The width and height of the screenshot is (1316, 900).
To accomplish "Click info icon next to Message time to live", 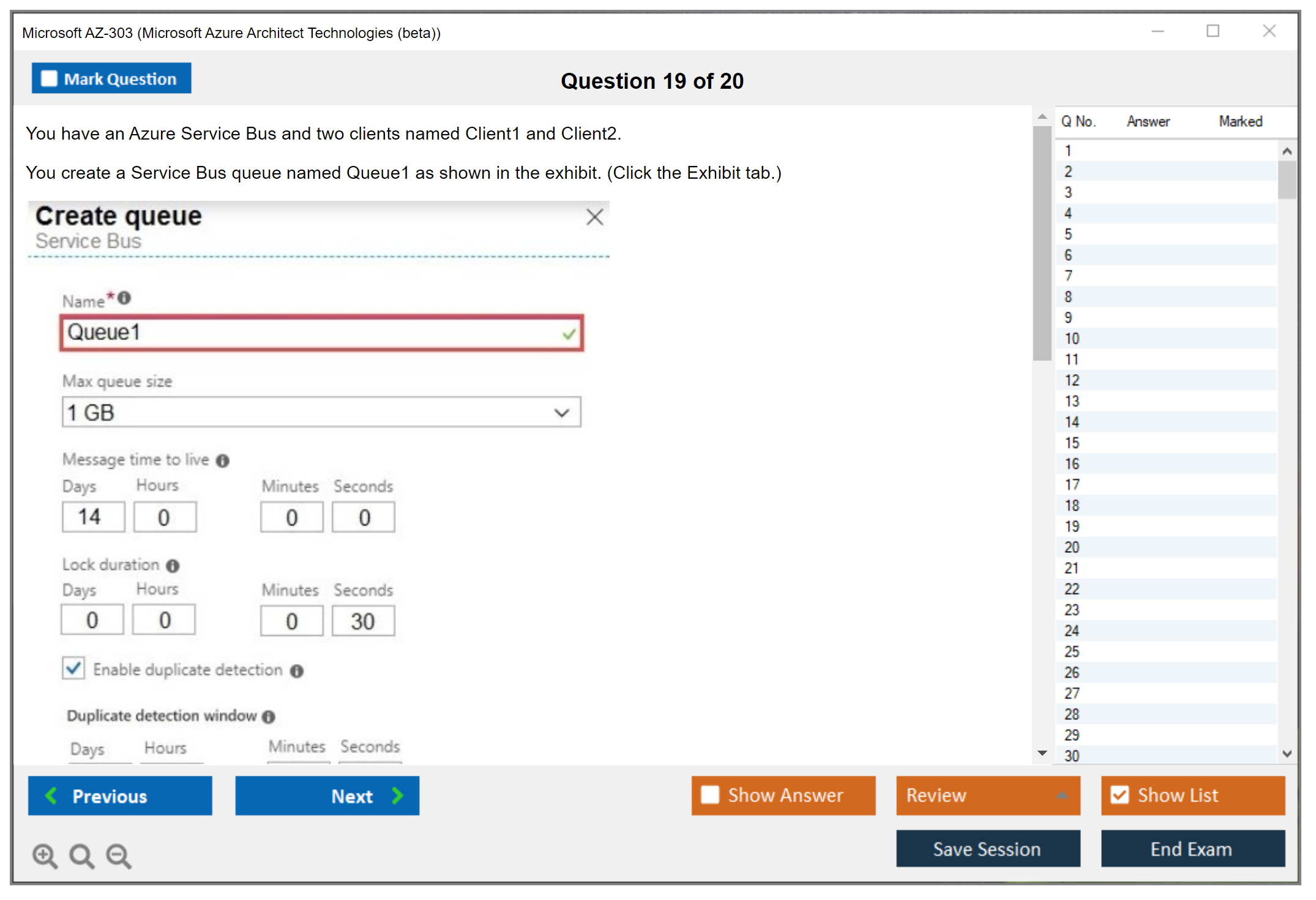I will tap(223, 460).
